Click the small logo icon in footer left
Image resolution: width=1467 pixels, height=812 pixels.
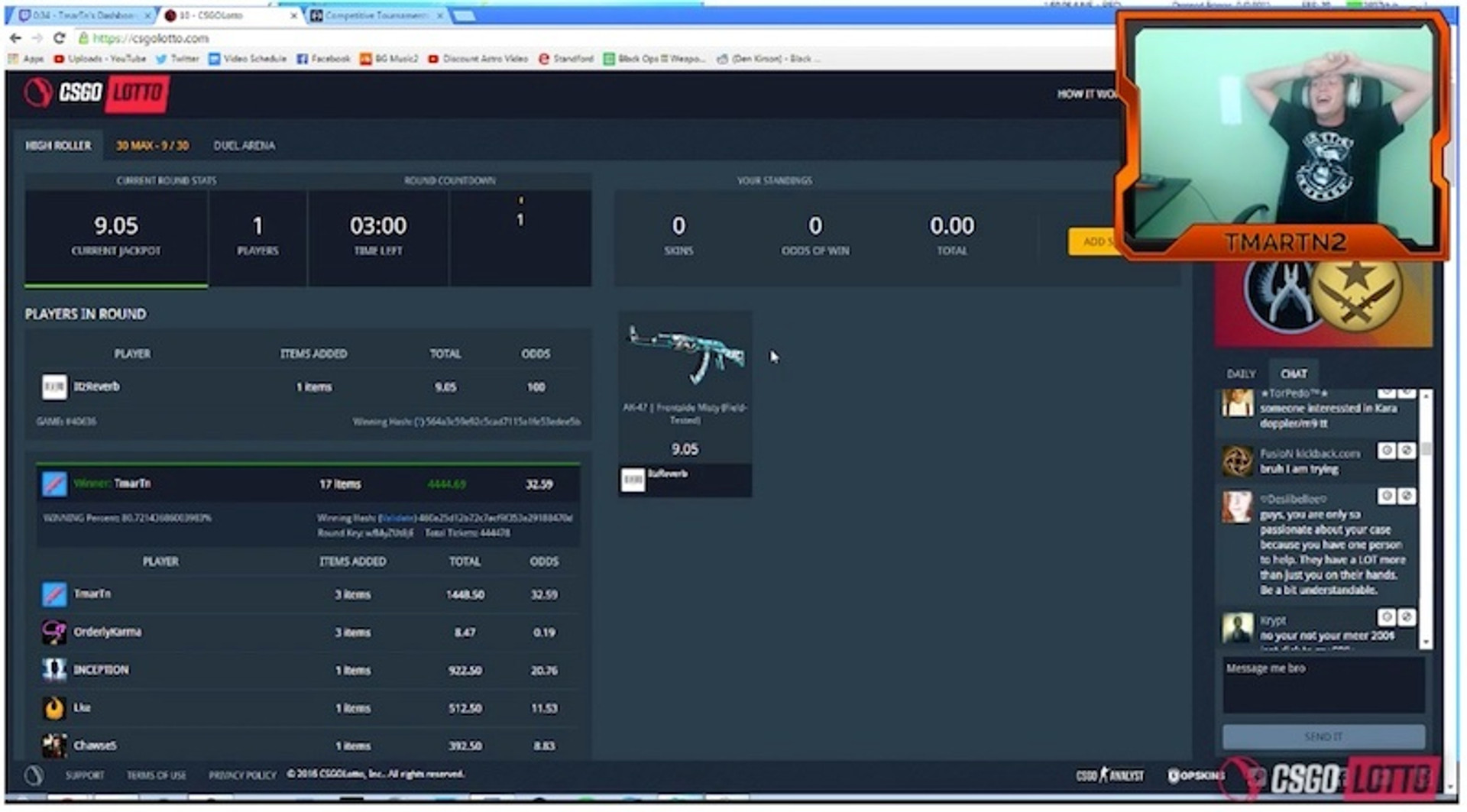click(x=34, y=776)
